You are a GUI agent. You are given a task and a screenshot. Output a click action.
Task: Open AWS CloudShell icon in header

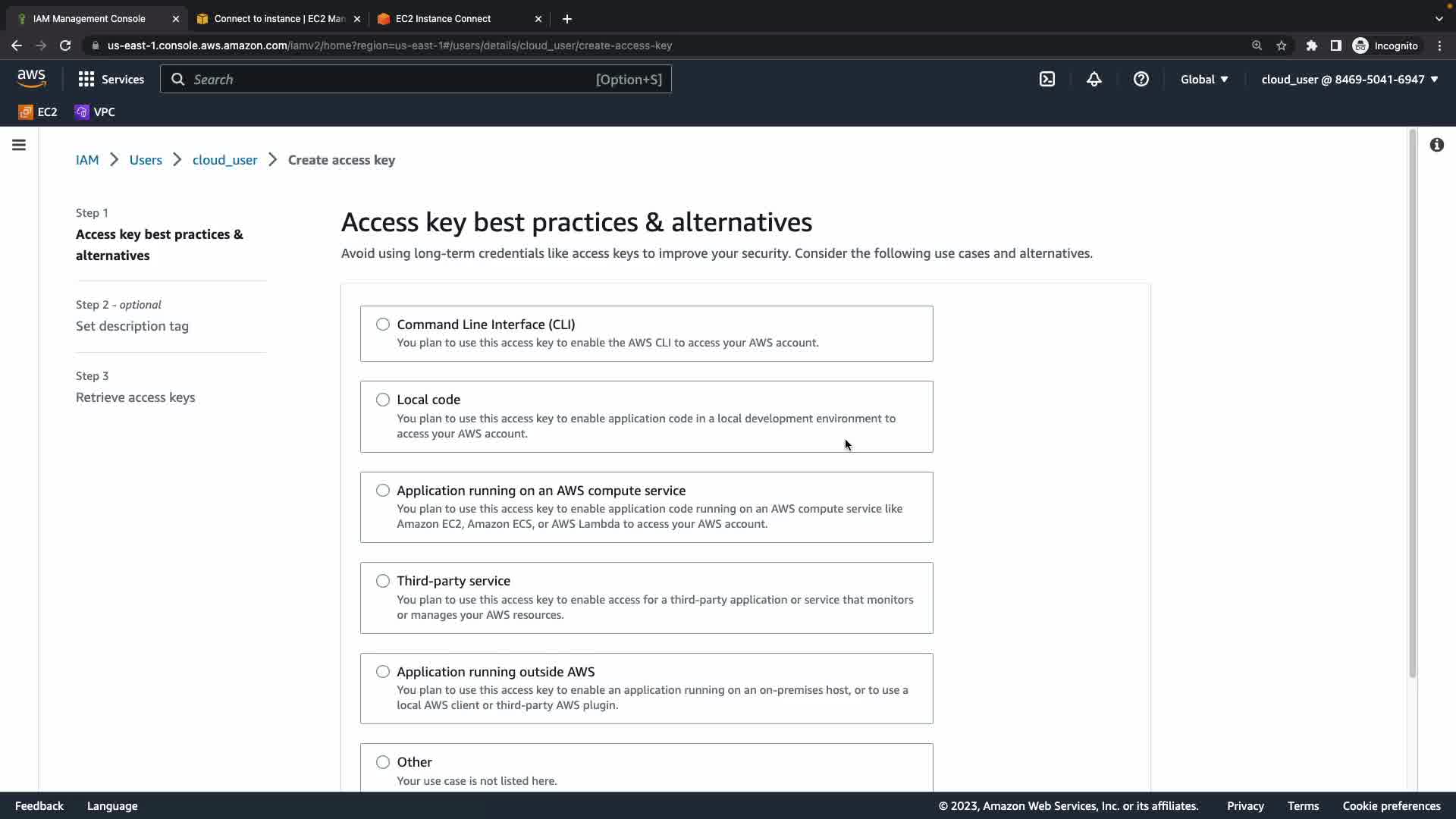click(x=1047, y=79)
